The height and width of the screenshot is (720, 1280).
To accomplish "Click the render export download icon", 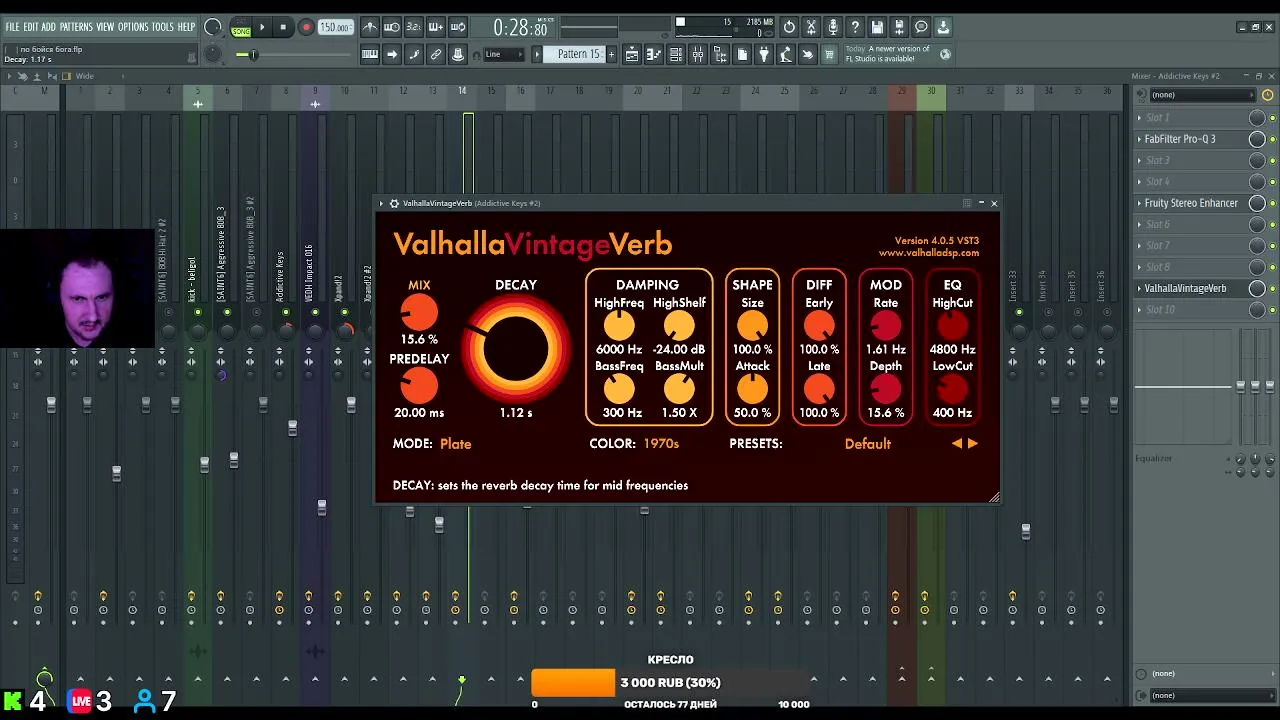I will (943, 27).
